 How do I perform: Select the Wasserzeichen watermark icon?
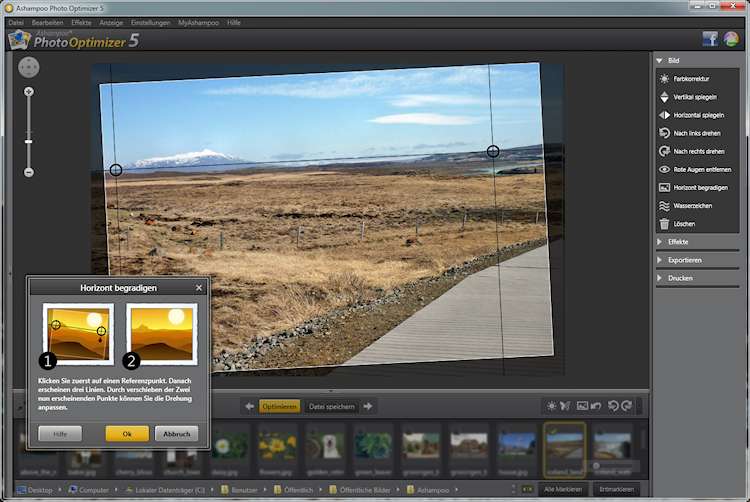(x=665, y=206)
